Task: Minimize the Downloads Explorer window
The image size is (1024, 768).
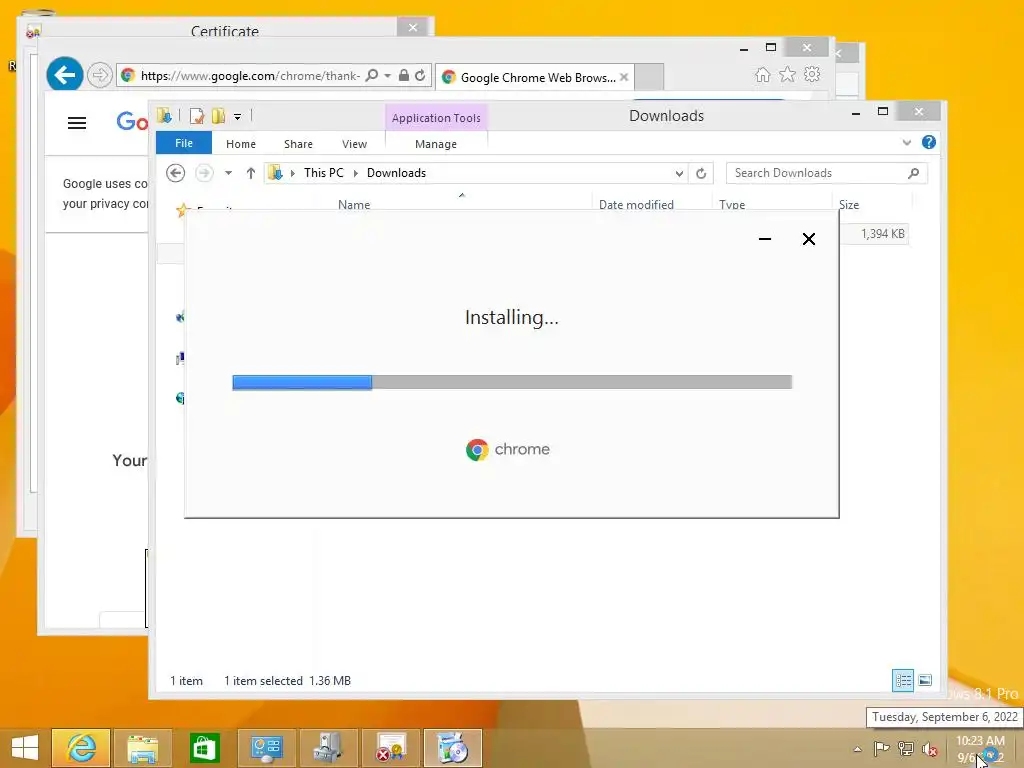Action: point(856,113)
